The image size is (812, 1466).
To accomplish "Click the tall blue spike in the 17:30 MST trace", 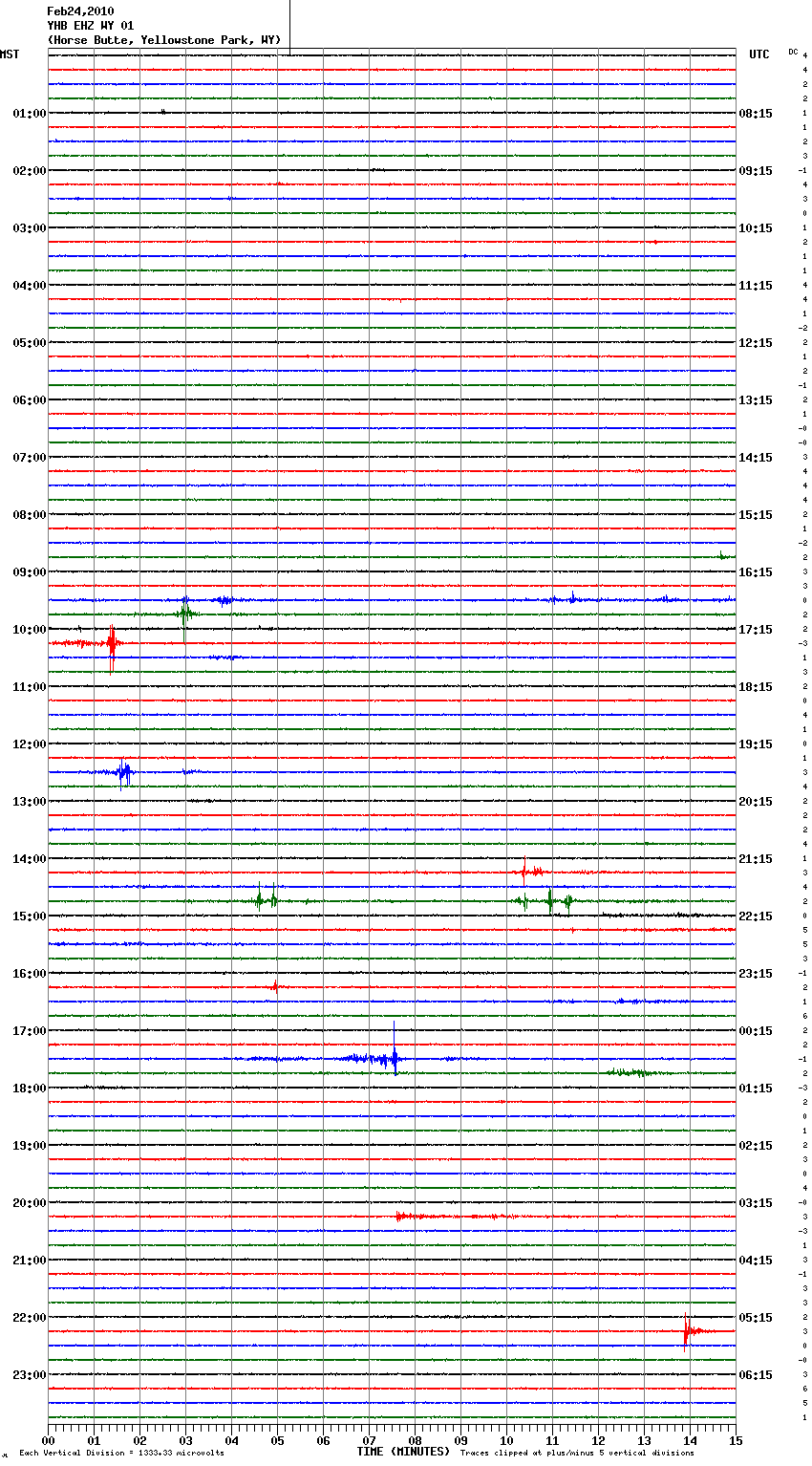I will tap(395, 1048).
